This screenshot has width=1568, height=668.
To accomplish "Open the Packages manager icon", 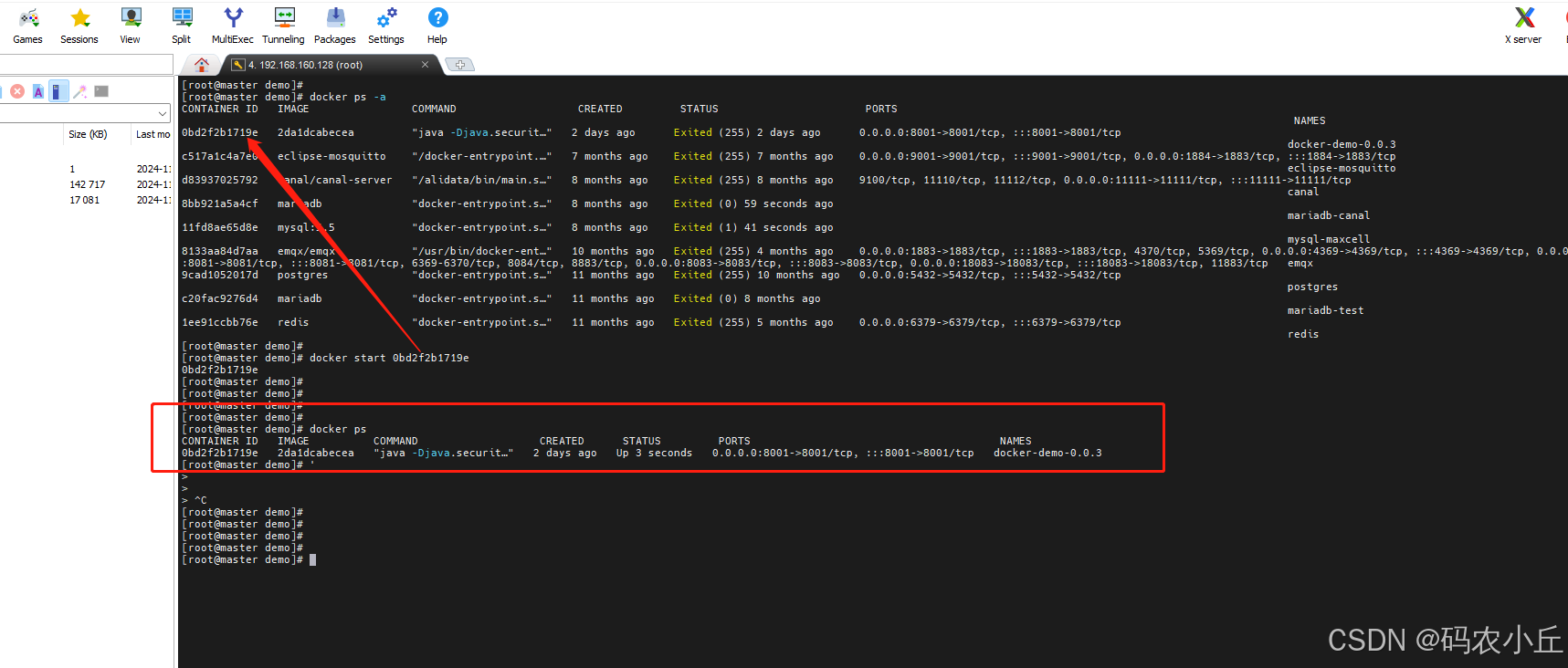I will click(x=335, y=18).
